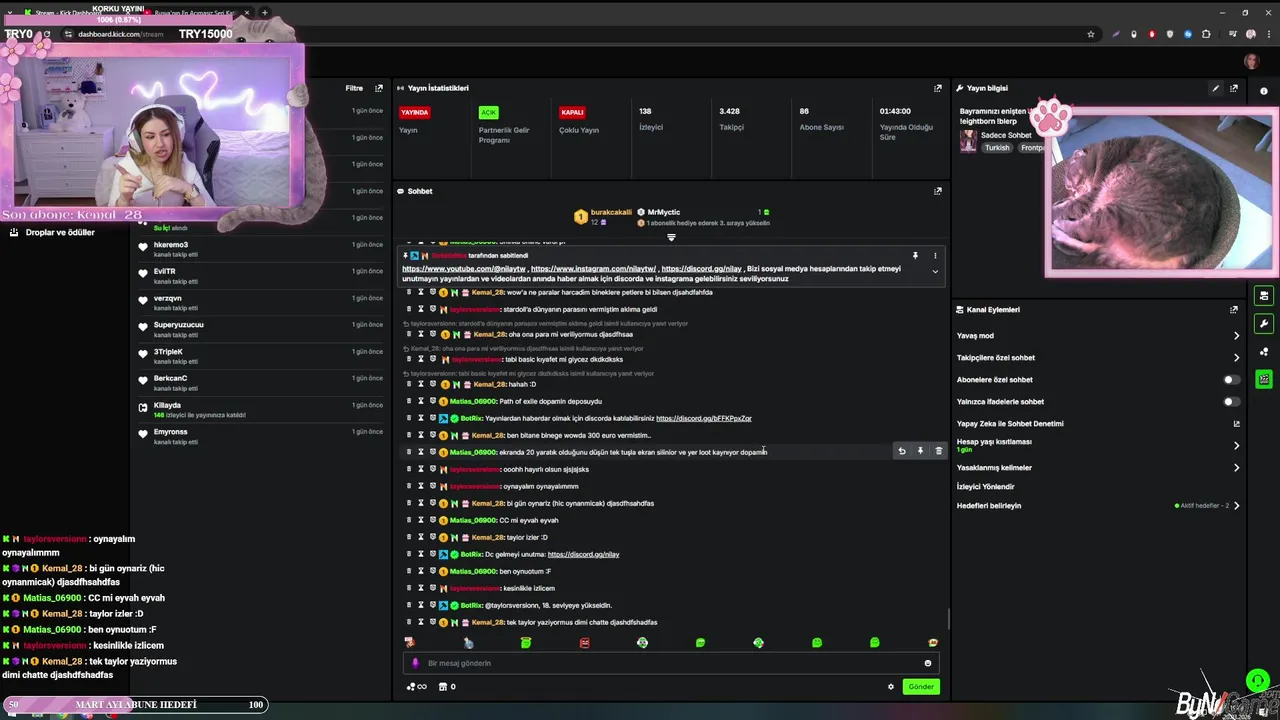This screenshot has height=720, width=1280.
Task: Bookmark this page with the star icon
Action: point(1091,34)
